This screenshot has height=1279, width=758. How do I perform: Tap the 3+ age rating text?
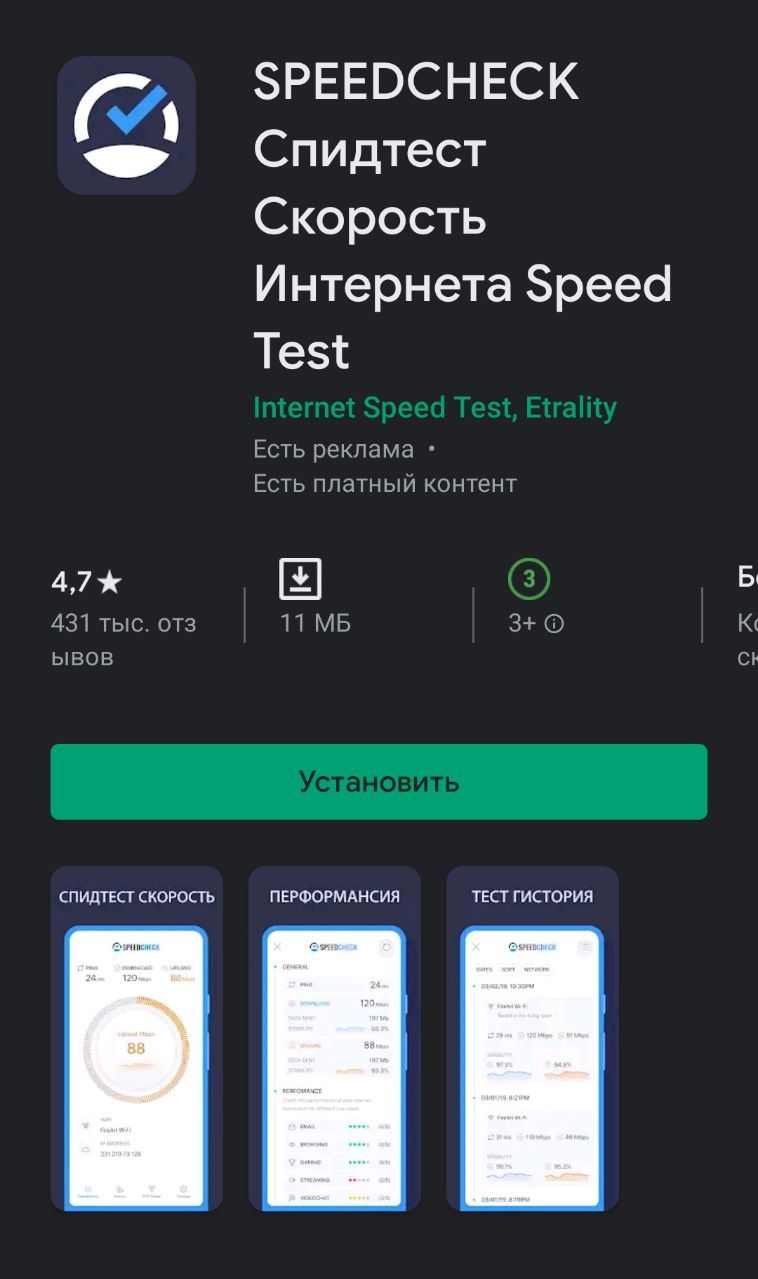click(x=522, y=624)
